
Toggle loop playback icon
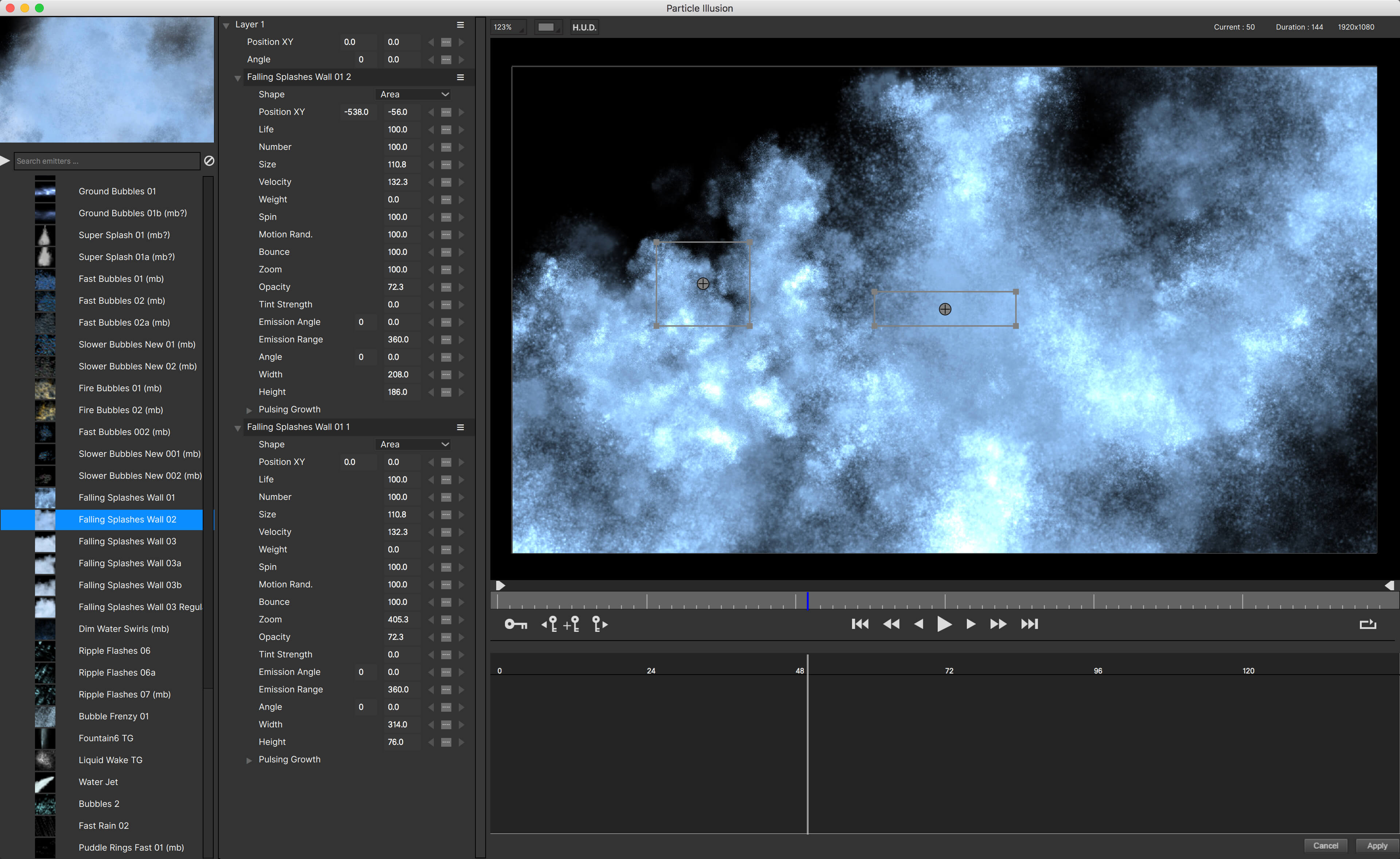pos(1367,624)
